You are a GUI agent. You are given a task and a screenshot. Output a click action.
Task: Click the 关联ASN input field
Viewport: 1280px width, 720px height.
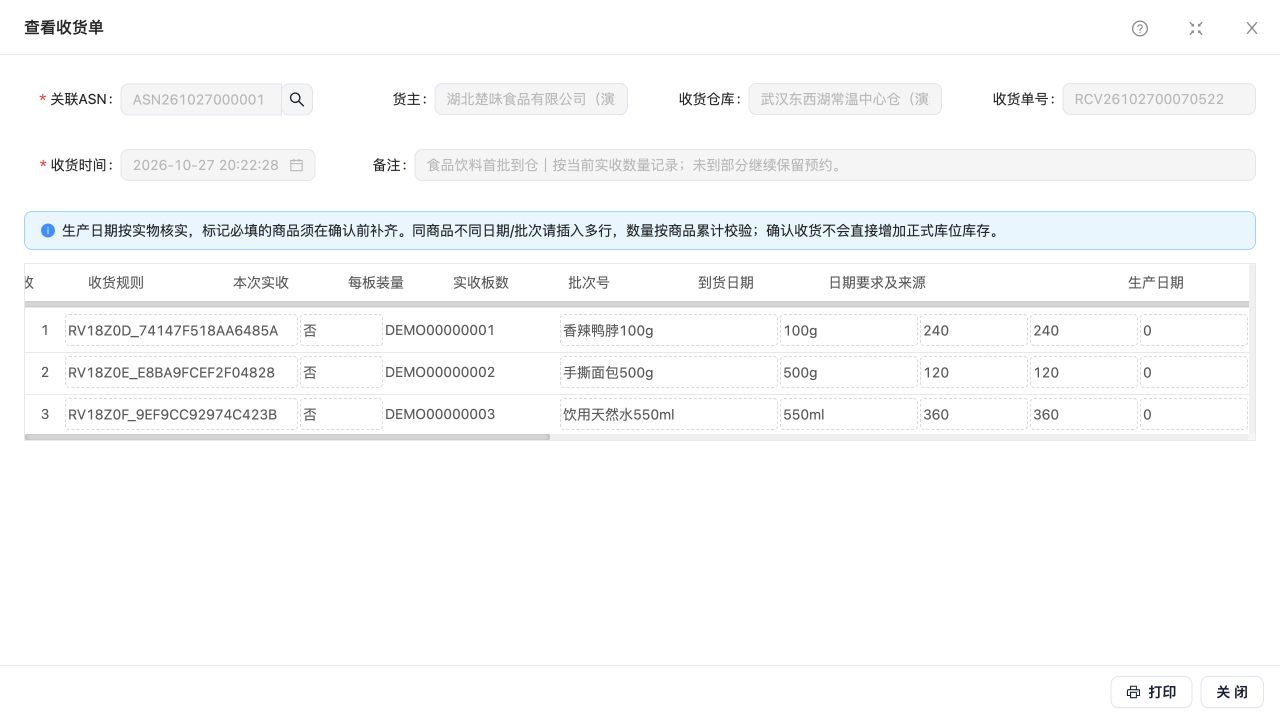(x=201, y=99)
